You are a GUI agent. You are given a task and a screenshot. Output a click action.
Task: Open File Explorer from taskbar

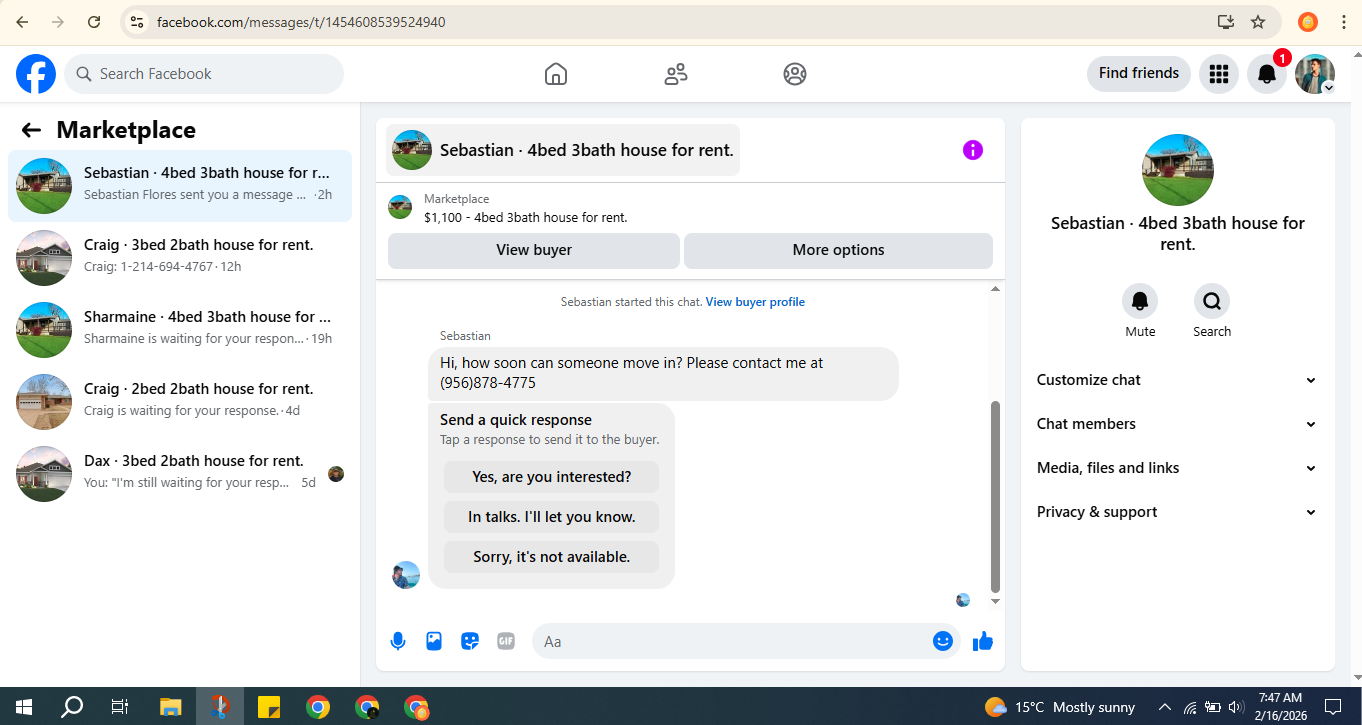point(170,707)
